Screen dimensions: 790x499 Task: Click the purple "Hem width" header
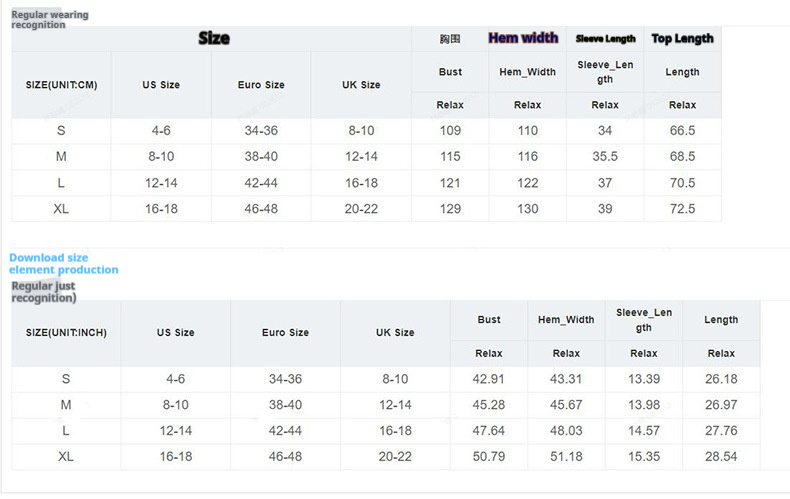click(523, 38)
